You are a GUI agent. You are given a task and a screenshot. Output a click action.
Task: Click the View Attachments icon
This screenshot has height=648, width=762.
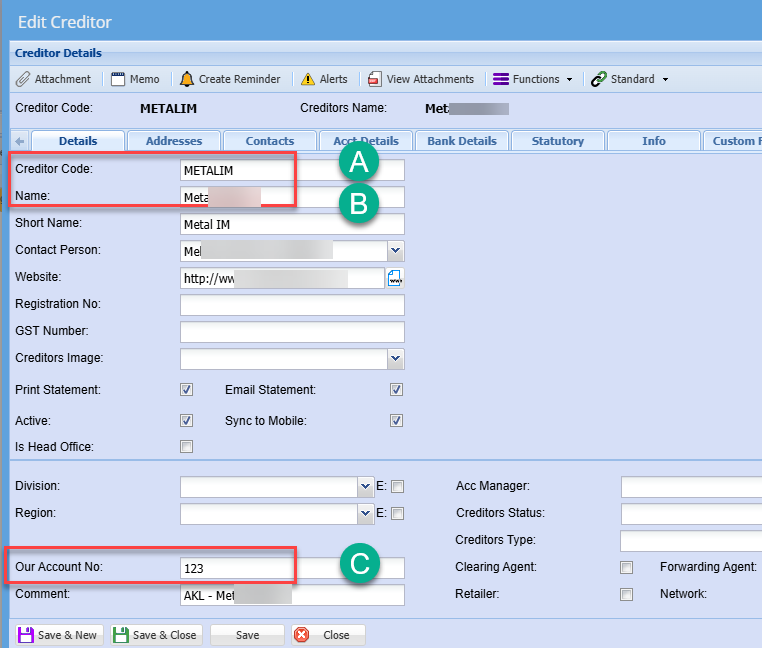pos(374,79)
